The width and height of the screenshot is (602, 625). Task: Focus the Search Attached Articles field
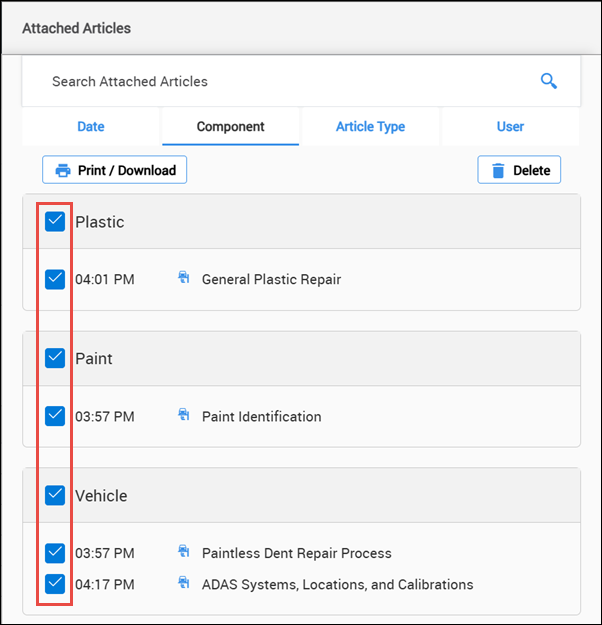click(x=301, y=81)
